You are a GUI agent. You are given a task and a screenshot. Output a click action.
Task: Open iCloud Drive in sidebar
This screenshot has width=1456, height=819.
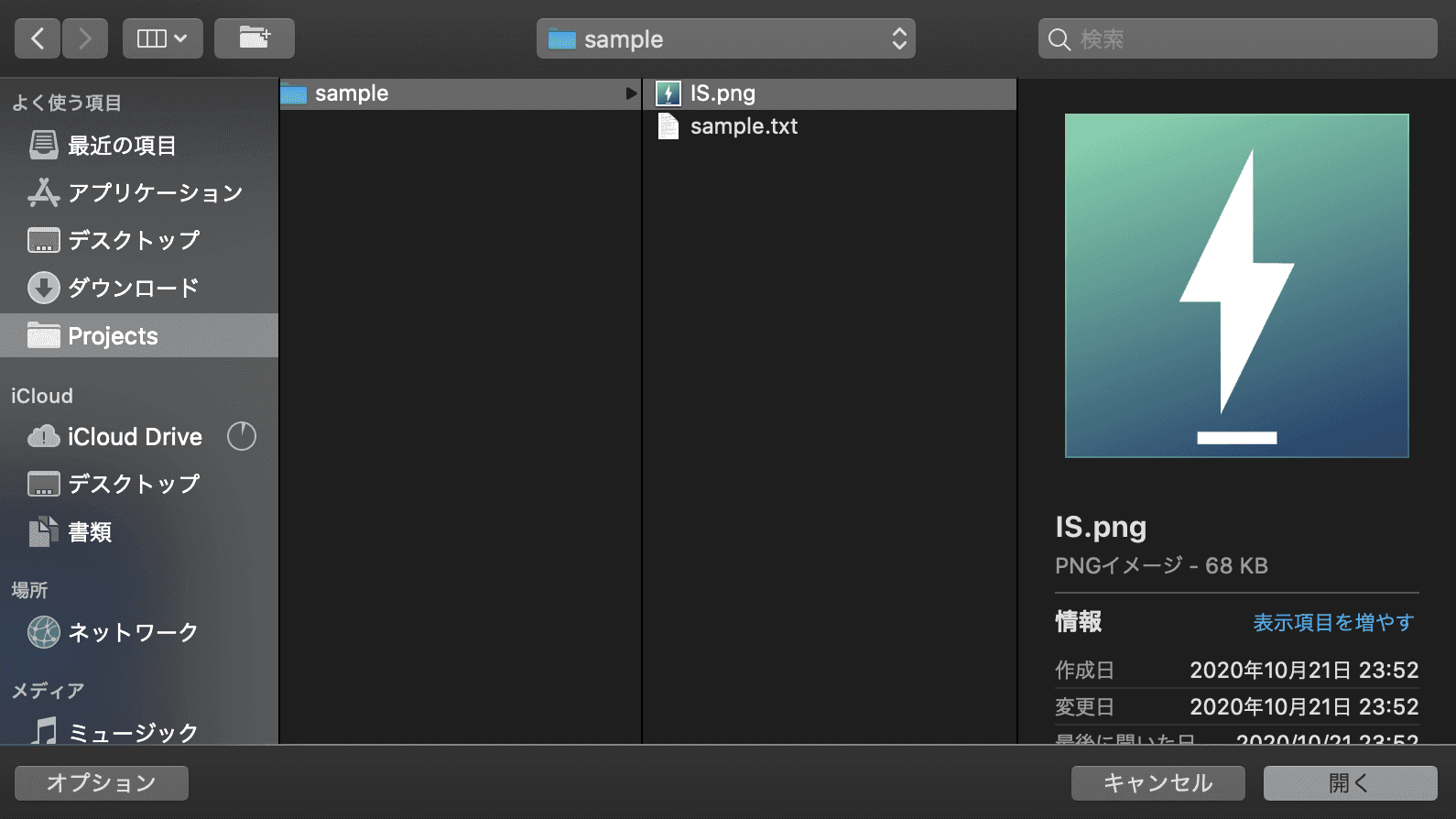[134, 437]
